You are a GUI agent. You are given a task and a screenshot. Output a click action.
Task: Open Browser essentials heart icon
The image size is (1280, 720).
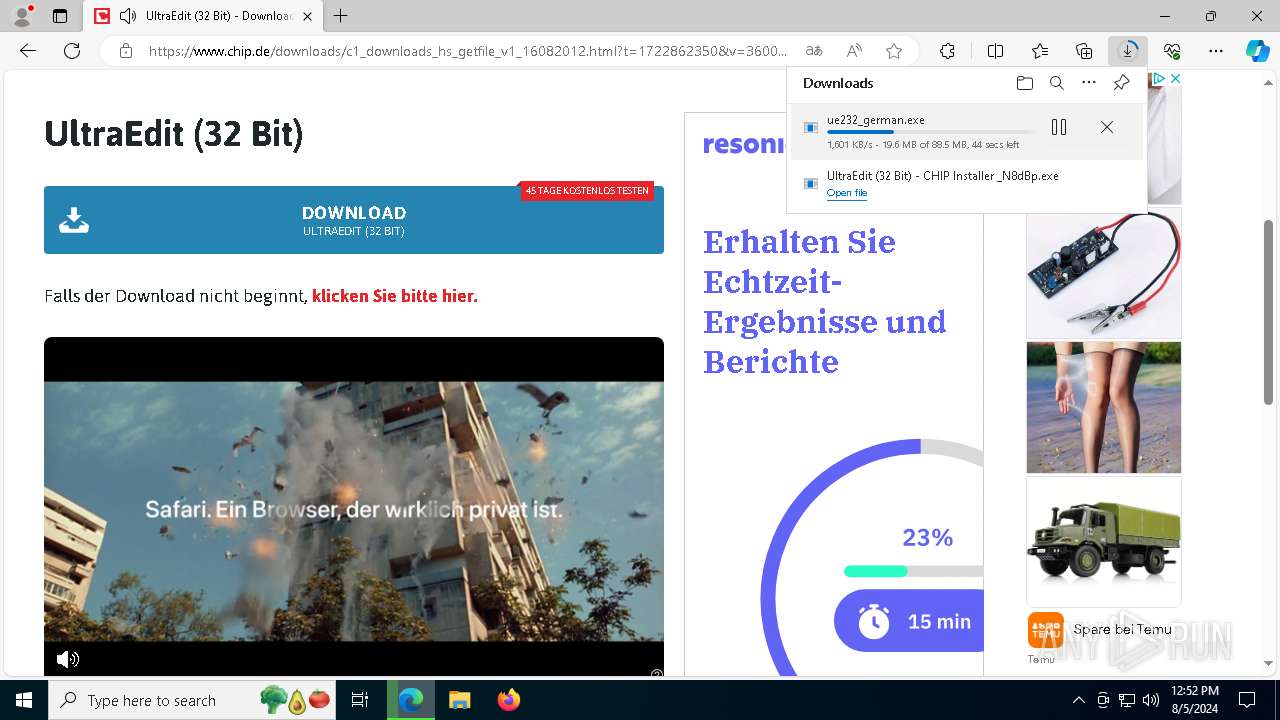(1172, 51)
